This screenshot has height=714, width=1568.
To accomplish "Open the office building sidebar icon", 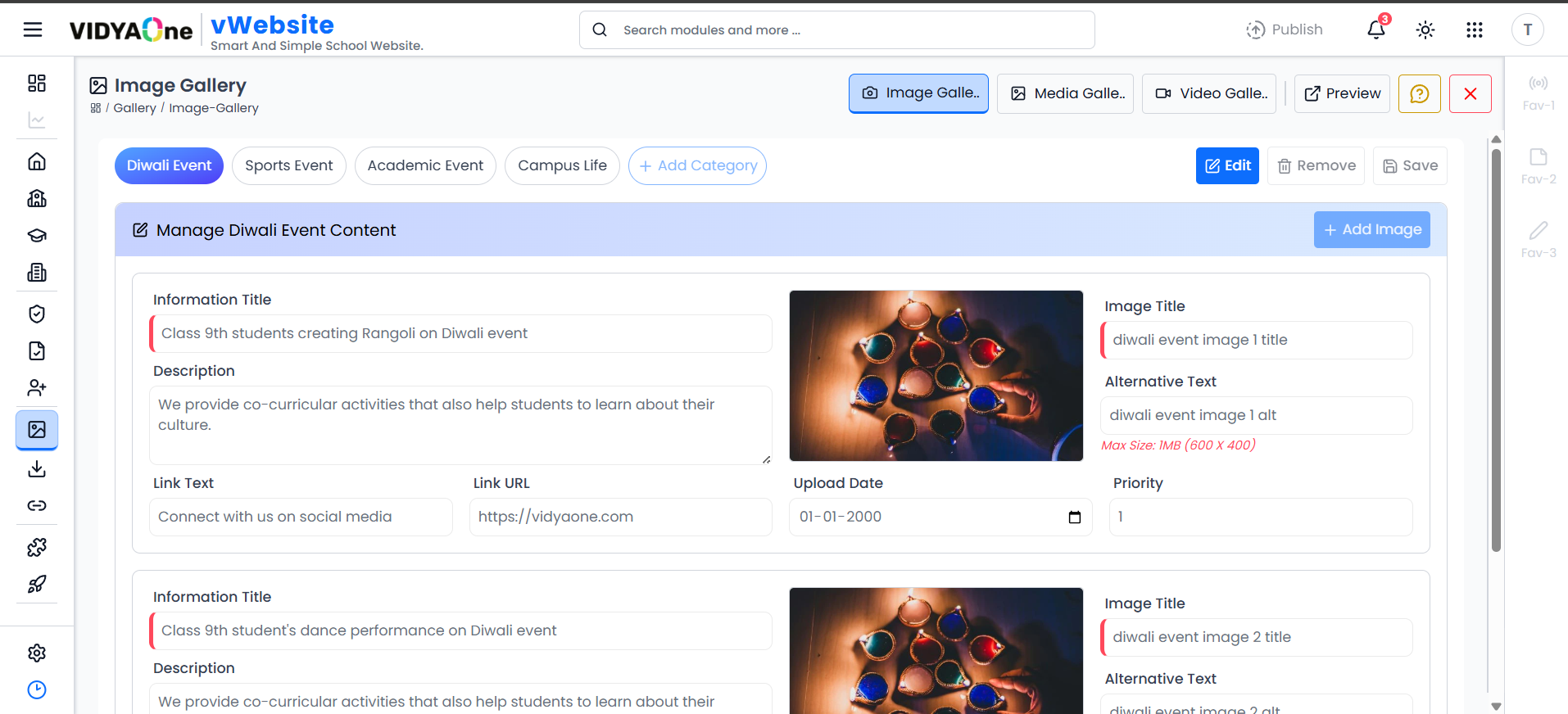I will [37, 272].
